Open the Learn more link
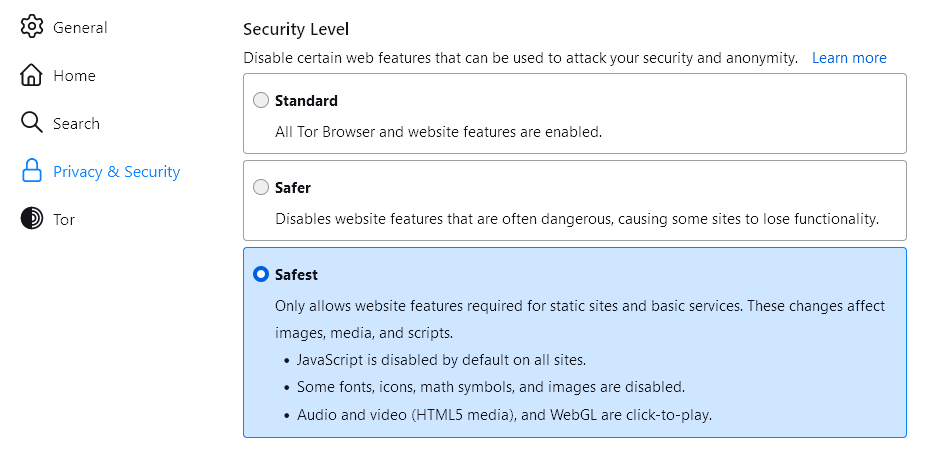The width and height of the screenshot is (929, 453). pos(849,58)
